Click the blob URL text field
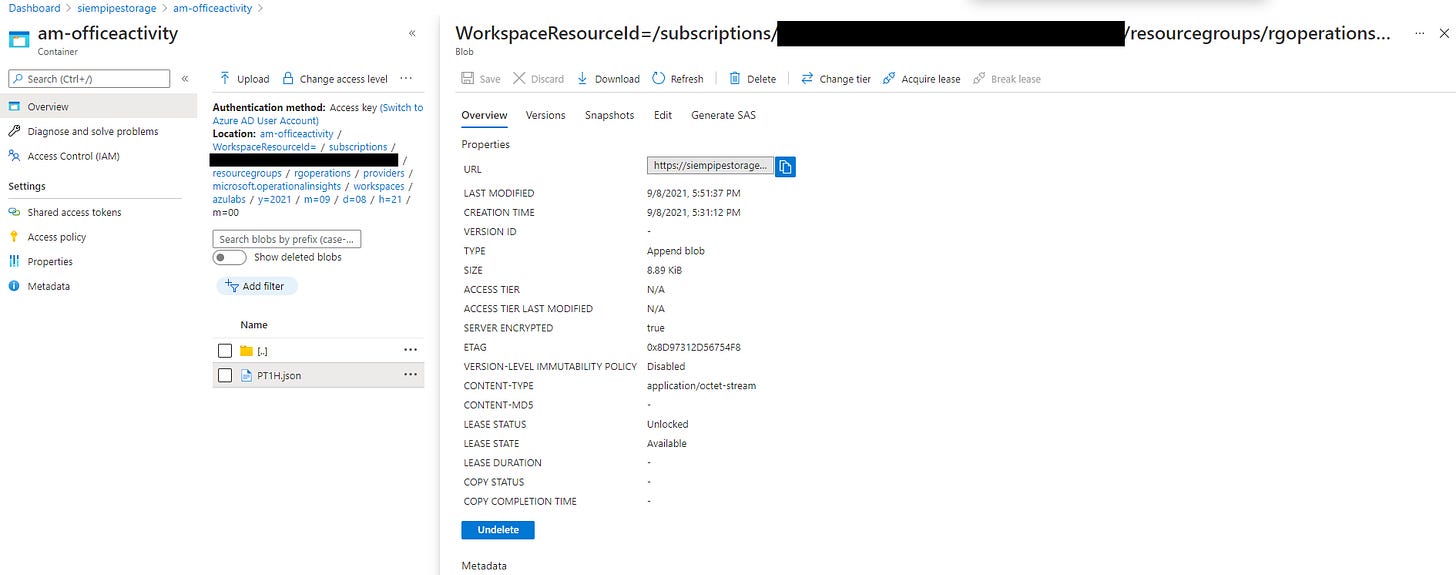The image size is (1456, 575). point(710,166)
